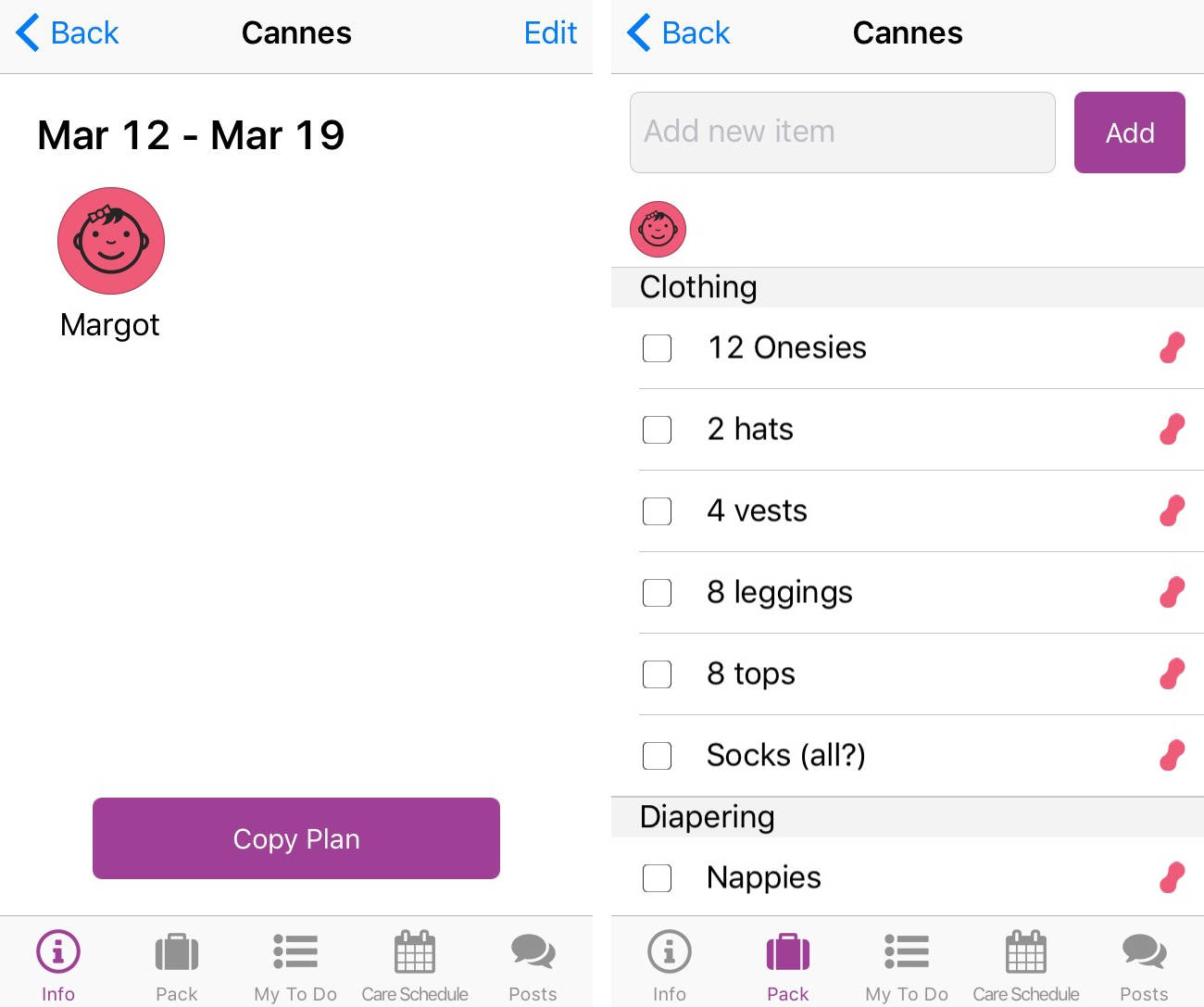This screenshot has height=1007, width=1204.
Task: Check the 12 Onesies checkbox
Action: (657, 348)
